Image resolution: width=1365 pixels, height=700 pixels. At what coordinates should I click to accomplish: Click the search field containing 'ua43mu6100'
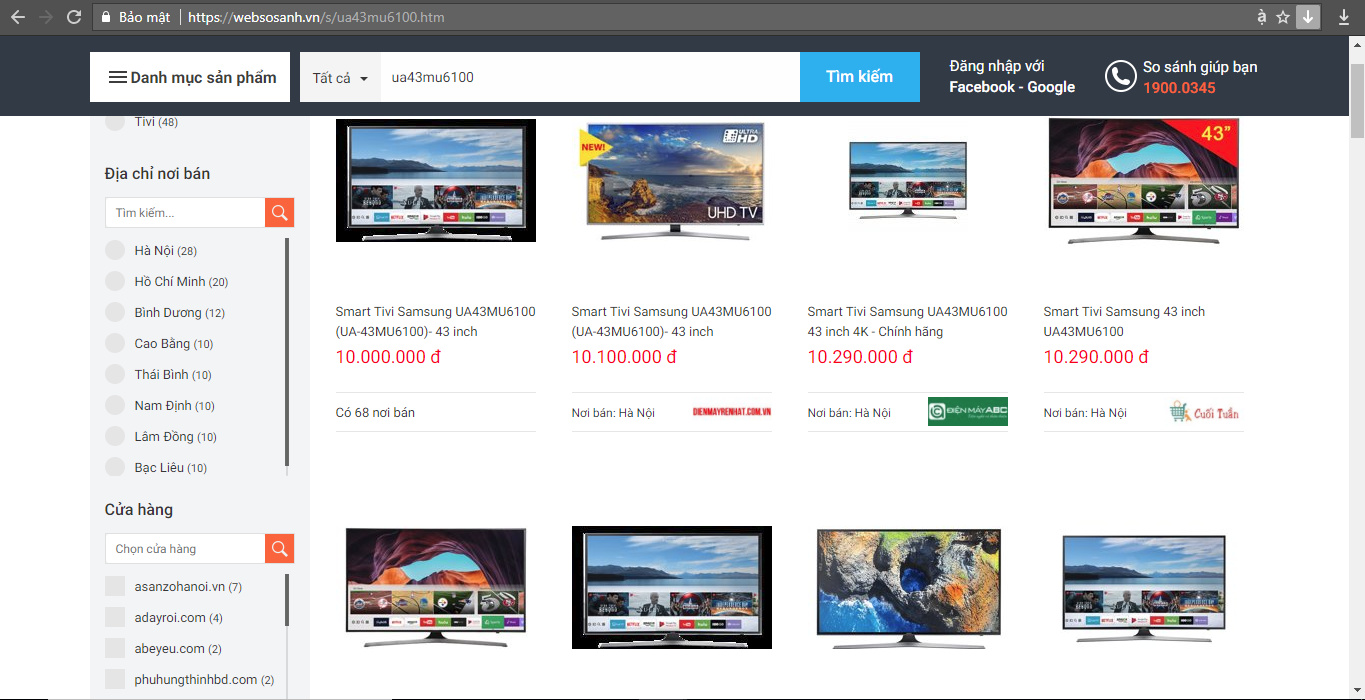click(x=590, y=77)
